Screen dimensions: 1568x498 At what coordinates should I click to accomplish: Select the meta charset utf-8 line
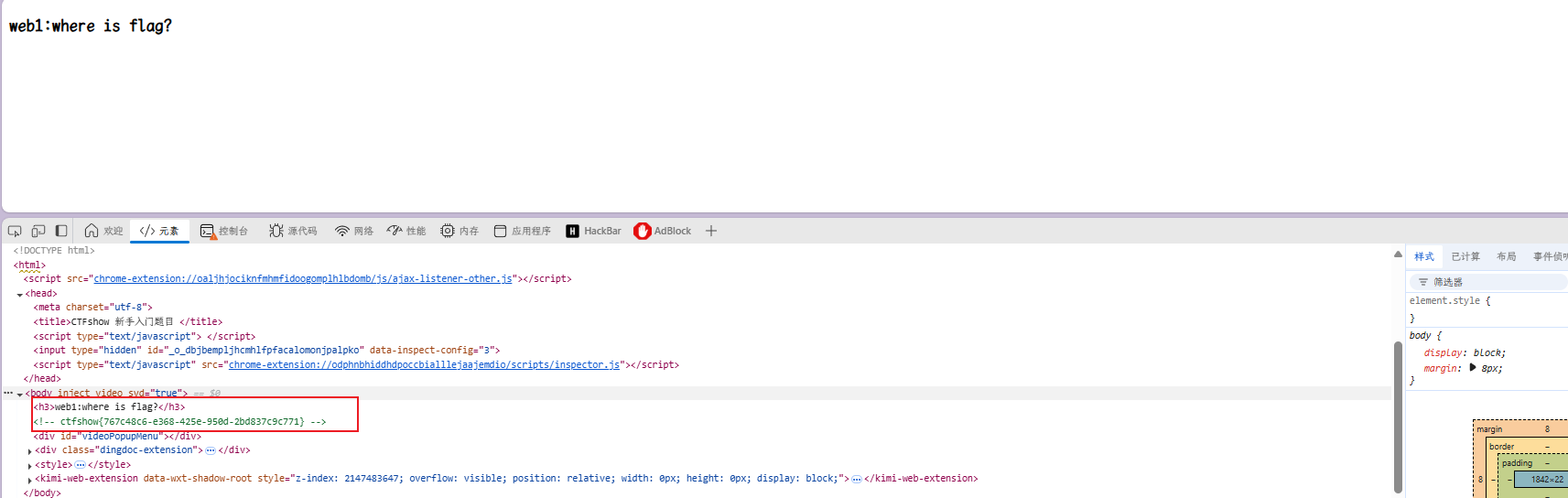coord(93,308)
